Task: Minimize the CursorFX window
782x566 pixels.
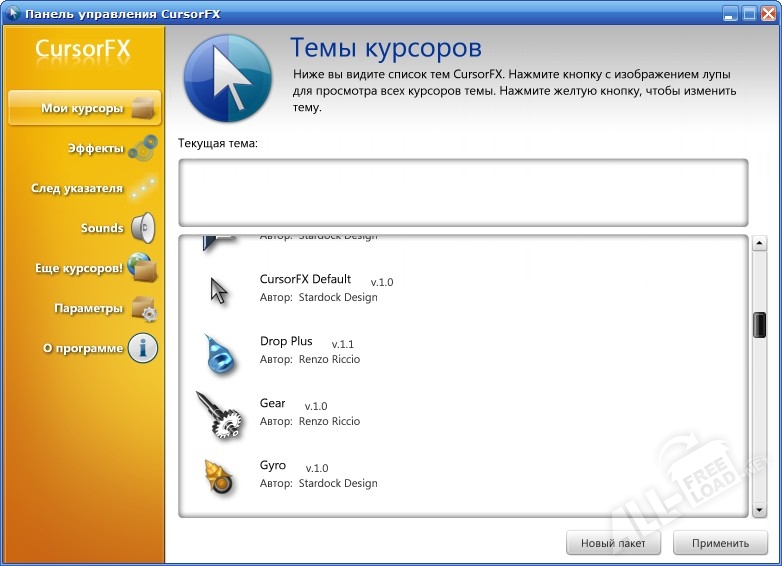Action: tap(730, 13)
